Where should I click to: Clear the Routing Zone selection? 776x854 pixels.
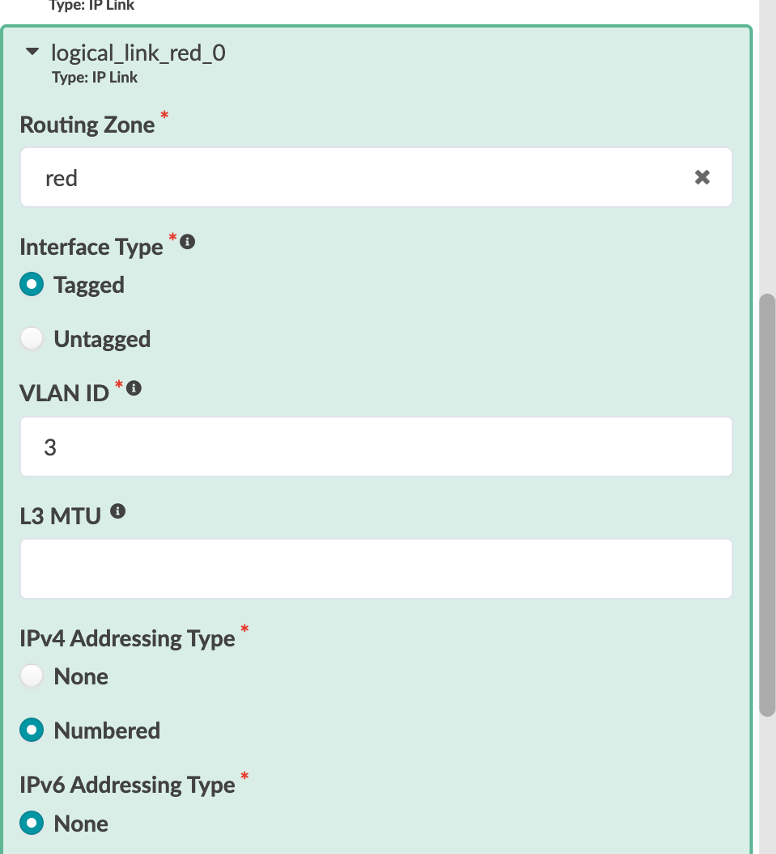pyautogui.click(x=702, y=177)
